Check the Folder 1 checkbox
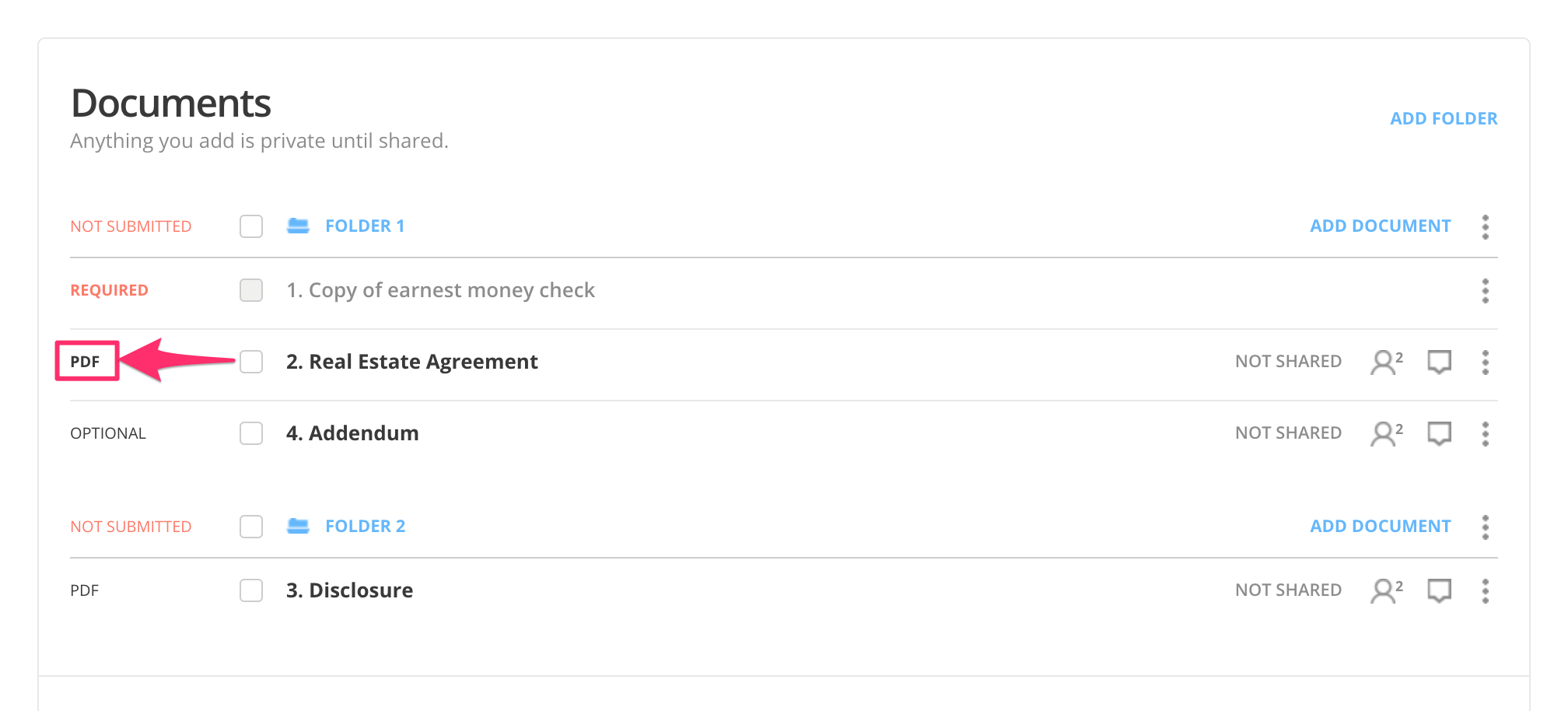The width and height of the screenshot is (1568, 711). coord(251,226)
